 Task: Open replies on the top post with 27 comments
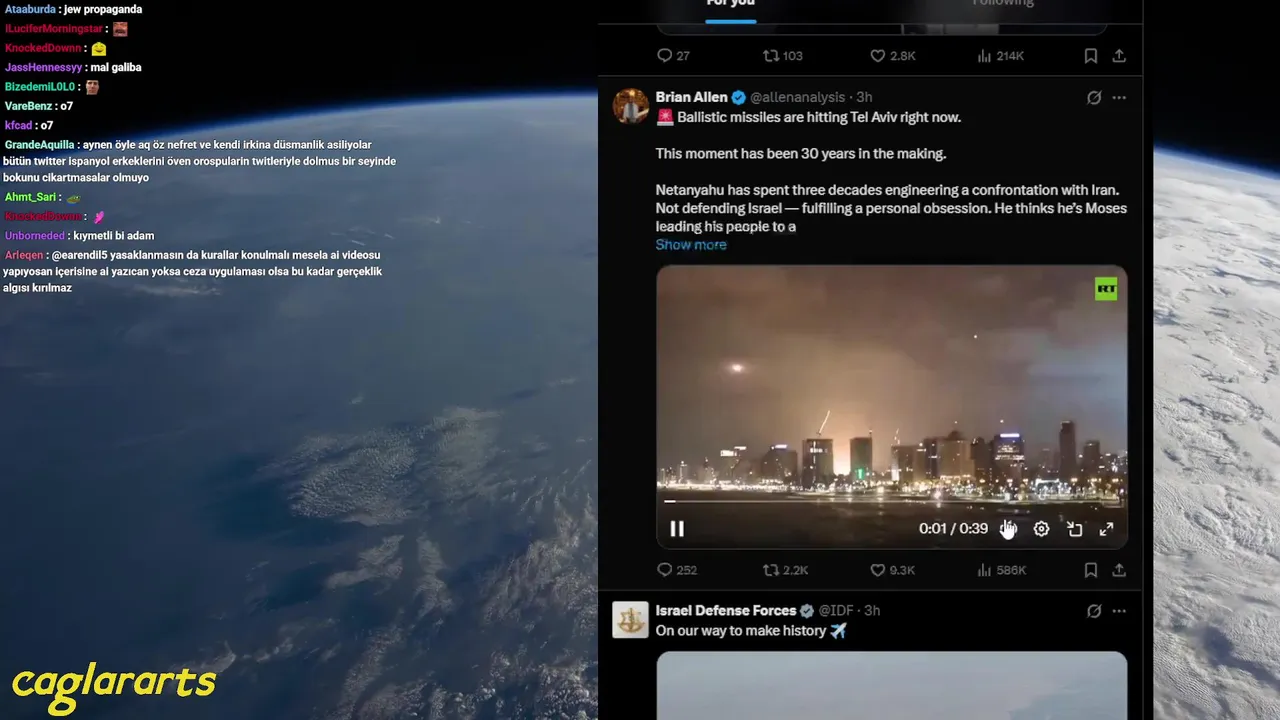tap(673, 56)
